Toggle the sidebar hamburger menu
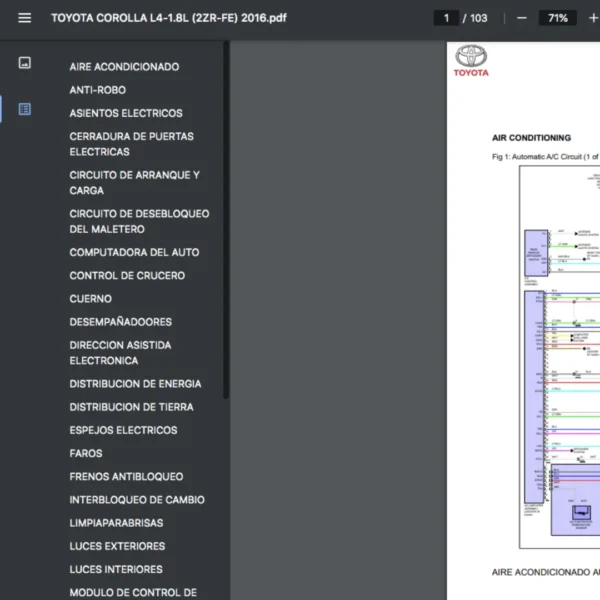Viewport: 600px width, 600px height. point(24,18)
